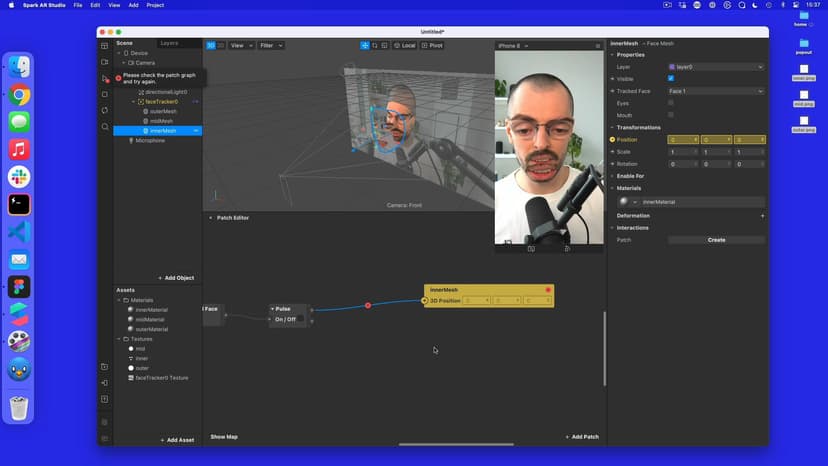Viewport: 828px width, 466px height.
Task: Switch to the Scene tab
Action: click(x=125, y=43)
